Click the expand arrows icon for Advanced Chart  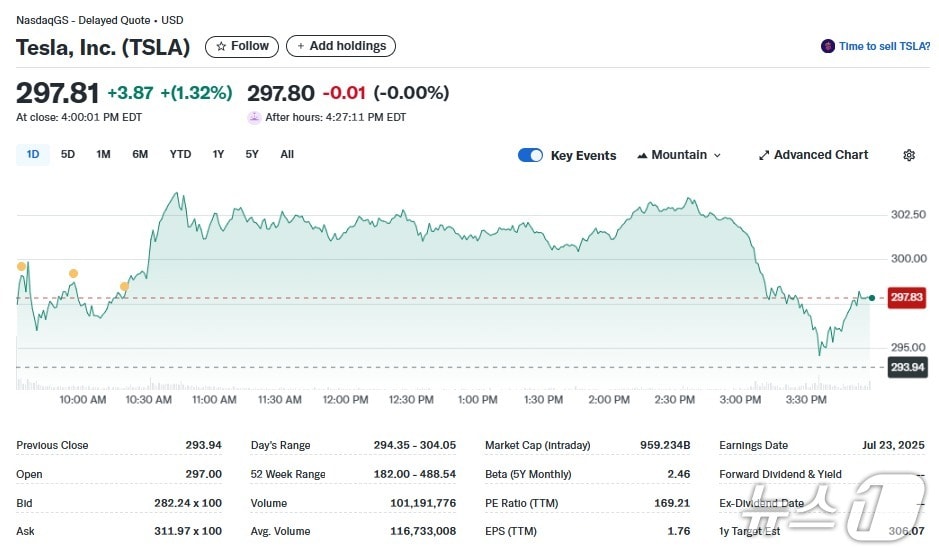(x=764, y=155)
